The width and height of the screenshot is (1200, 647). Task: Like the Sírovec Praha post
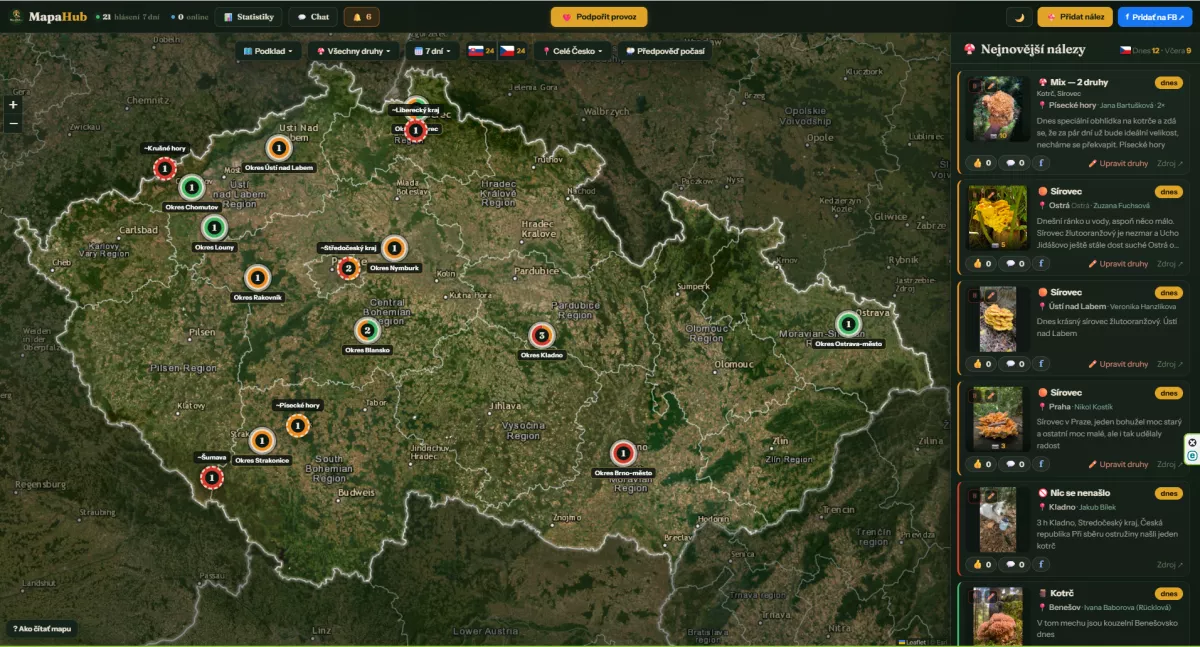tap(982, 464)
